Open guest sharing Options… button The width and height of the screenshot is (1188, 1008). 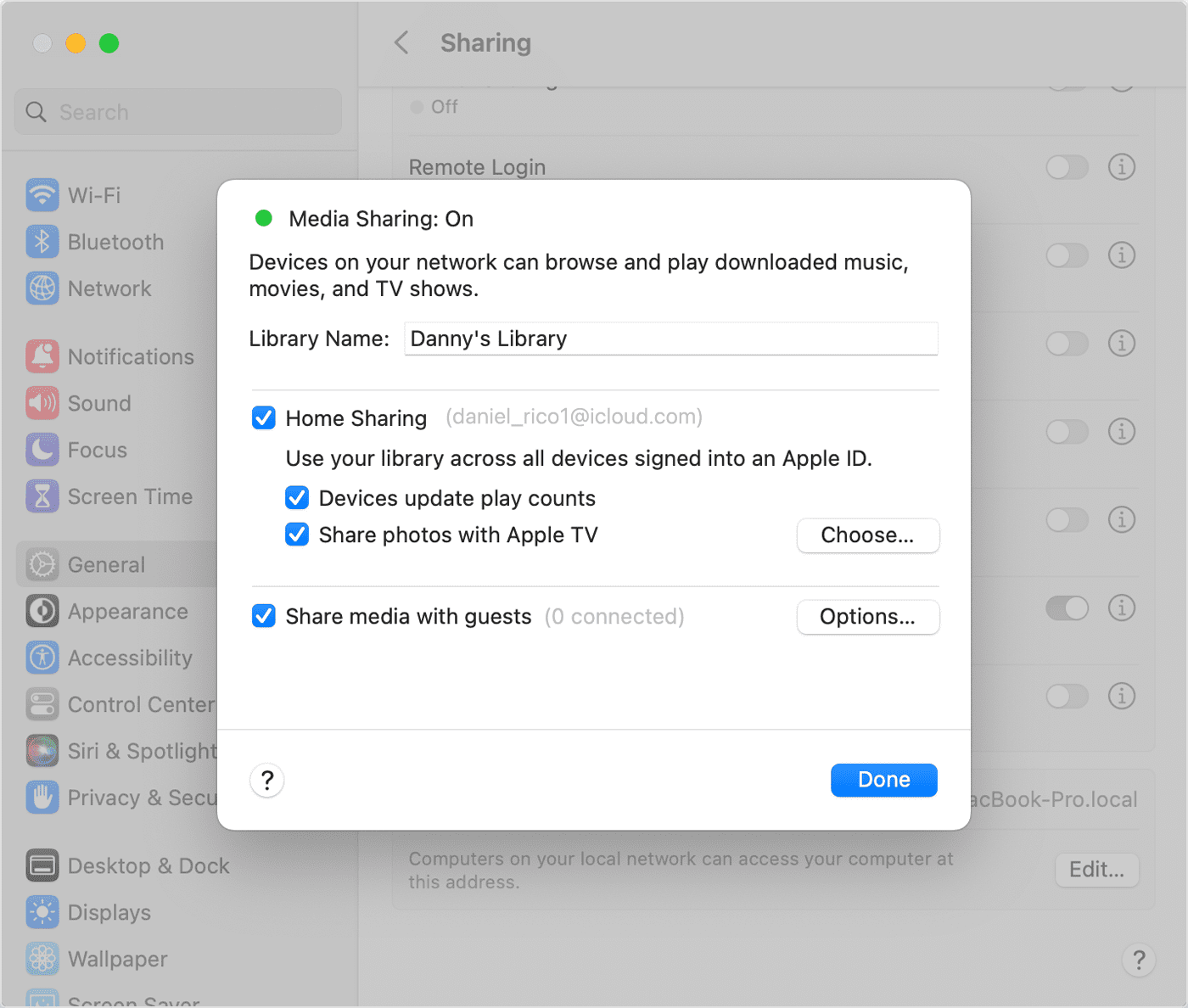868,617
